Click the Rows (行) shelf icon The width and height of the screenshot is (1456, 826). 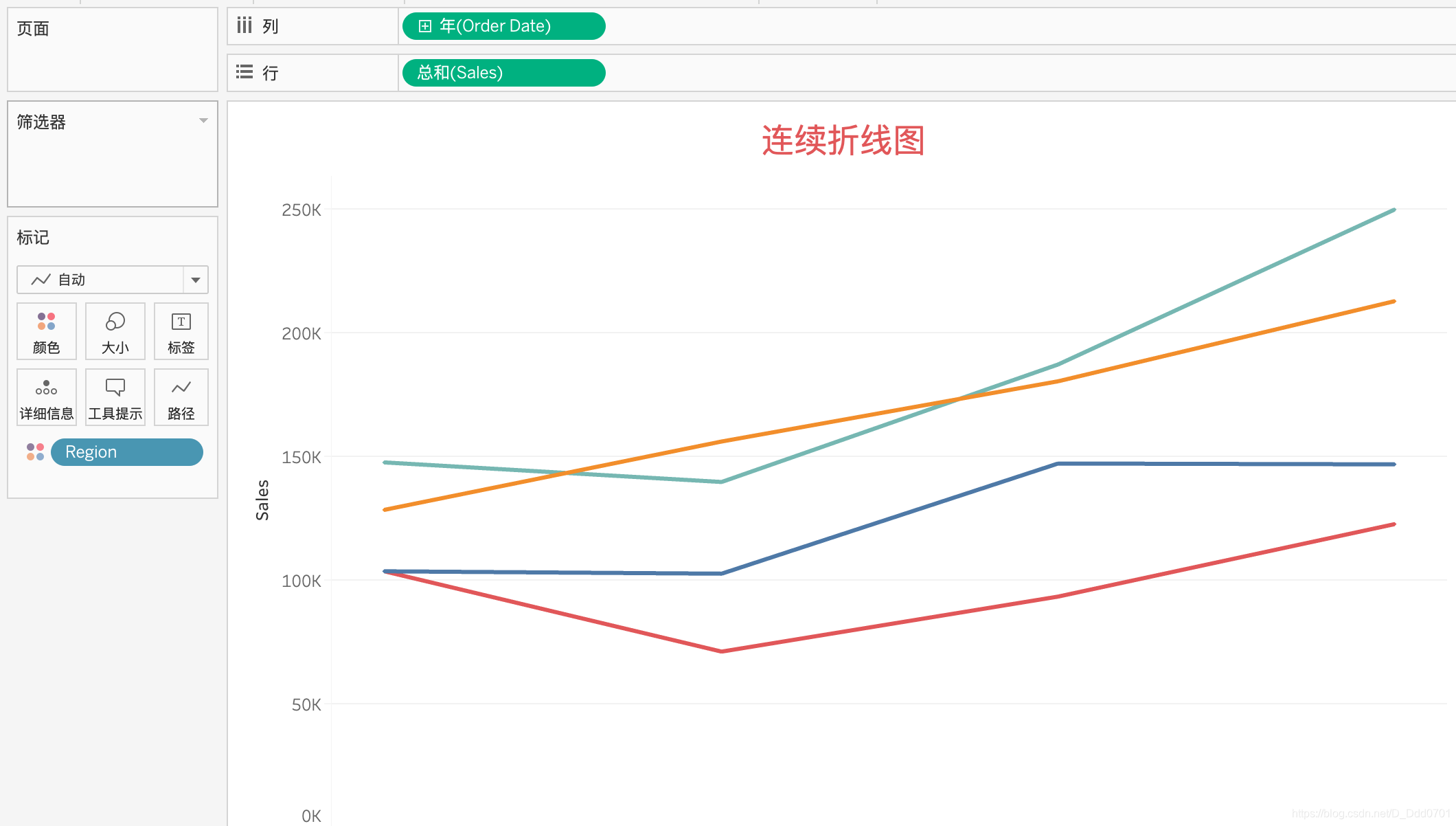[x=244, y=72]
